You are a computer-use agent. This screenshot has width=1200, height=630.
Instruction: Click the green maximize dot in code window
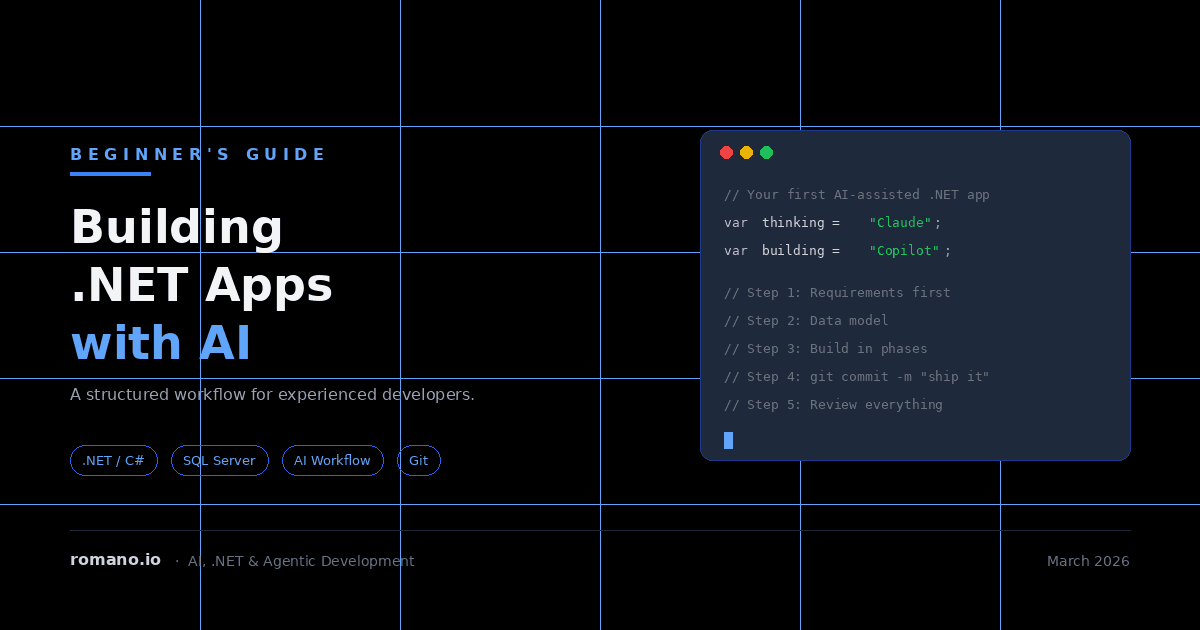766,153
